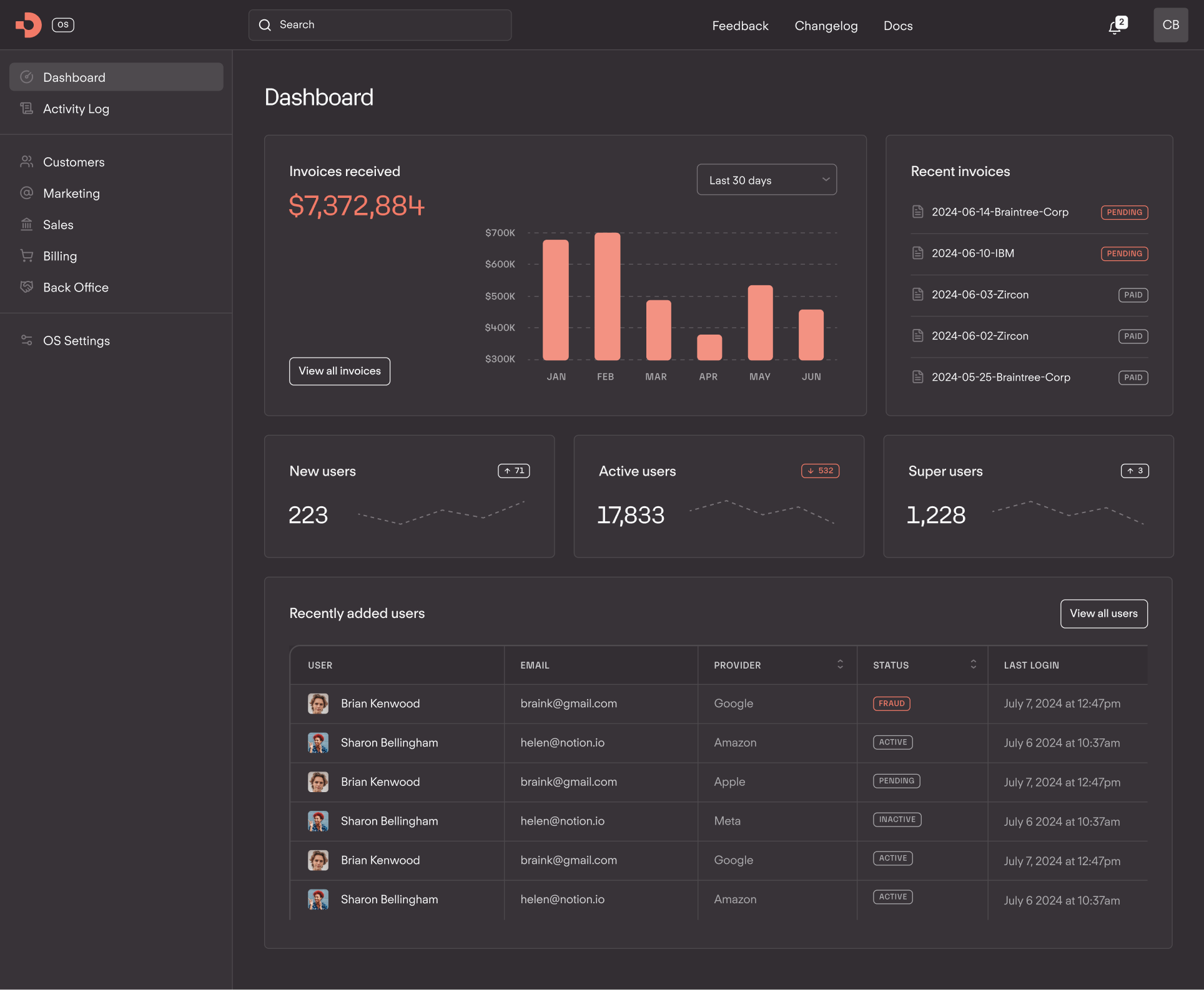The image size is (1204, 990).
Task: Open the Last 30 days dropdown
Action: pyautogui.click(x=766, y=180)
